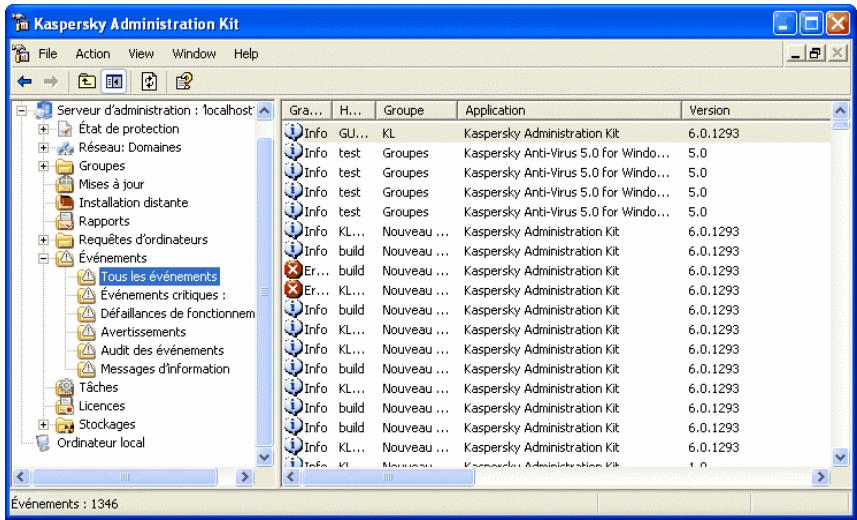Screen dimensions: 857x520
Task: Minimize the inner MDI child window
Action: click(x=796, y=54)
